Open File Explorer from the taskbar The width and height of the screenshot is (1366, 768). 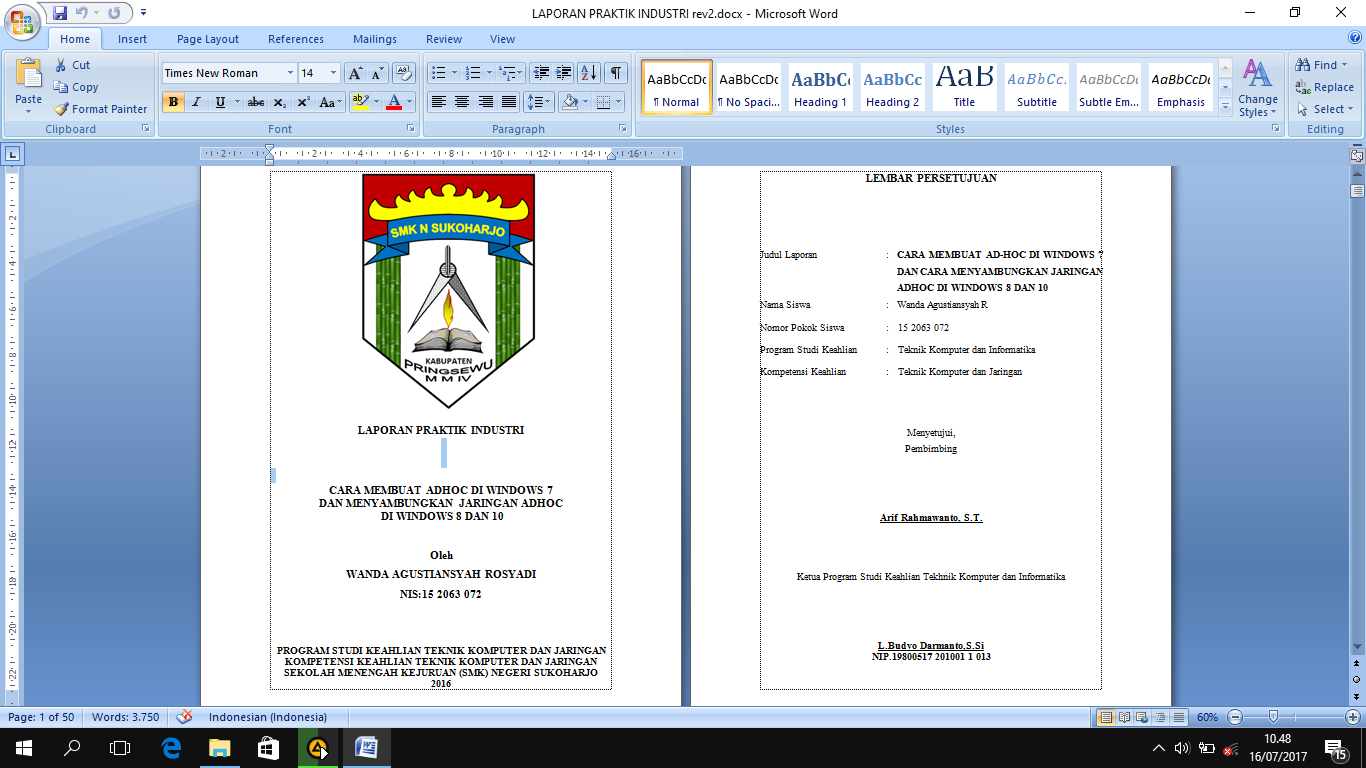(219, 748)
